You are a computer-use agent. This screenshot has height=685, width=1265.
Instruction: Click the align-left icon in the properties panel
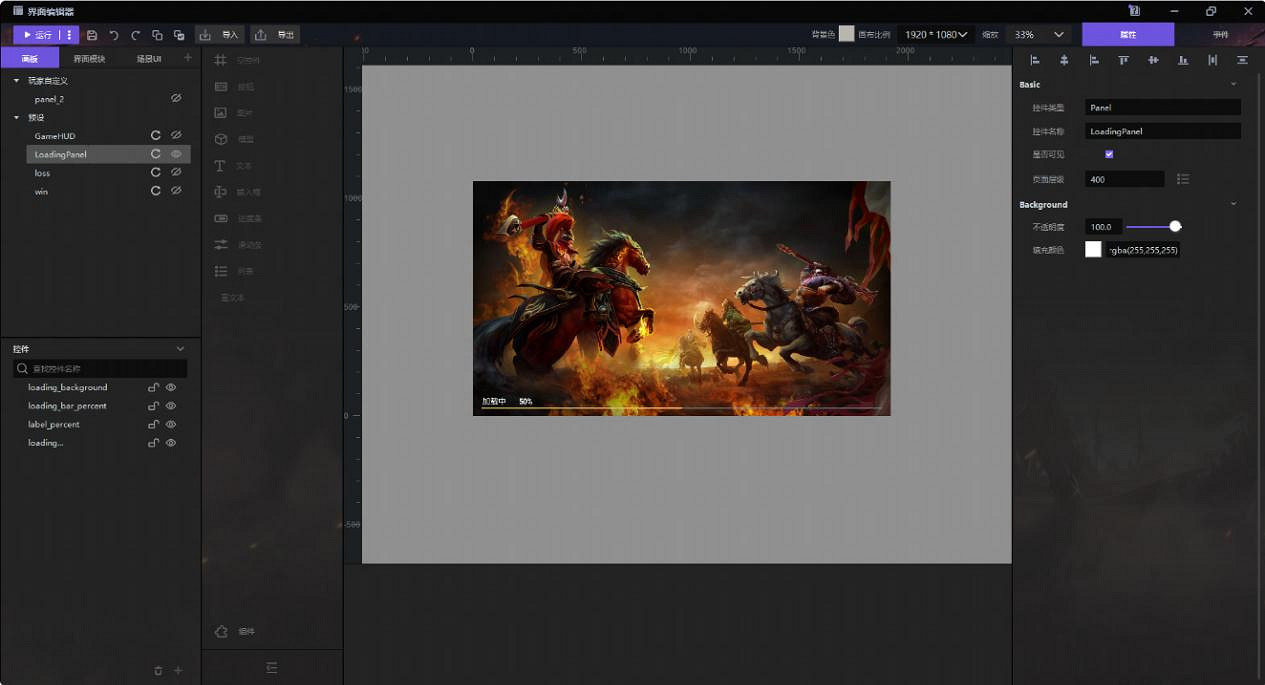coord(1034,60)
